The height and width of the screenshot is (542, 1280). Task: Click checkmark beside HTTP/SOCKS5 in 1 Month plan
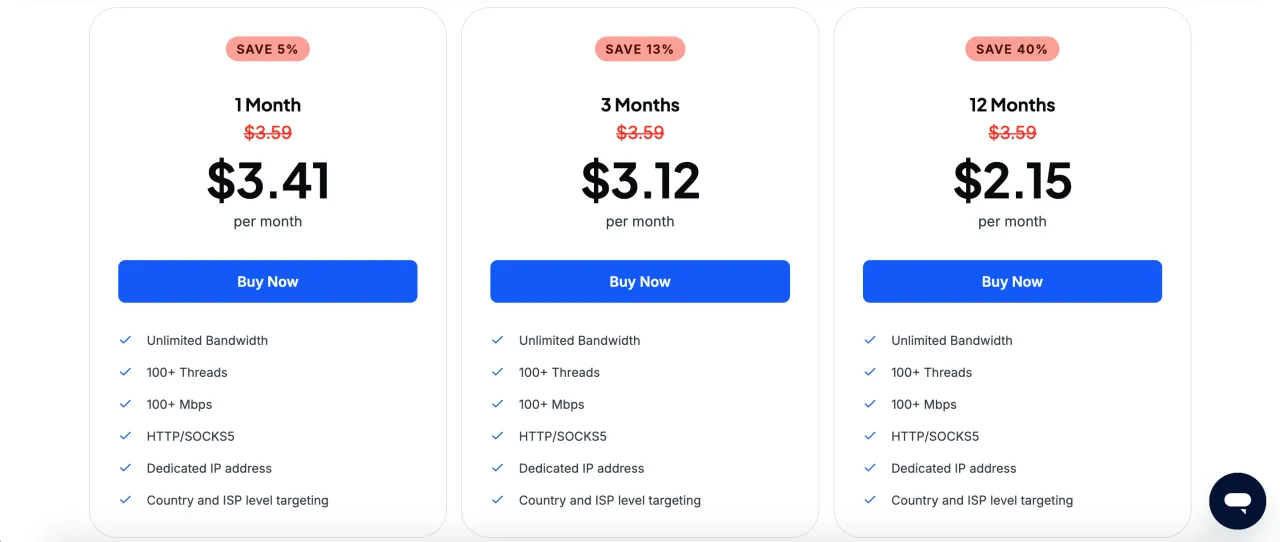pos(126,436)
